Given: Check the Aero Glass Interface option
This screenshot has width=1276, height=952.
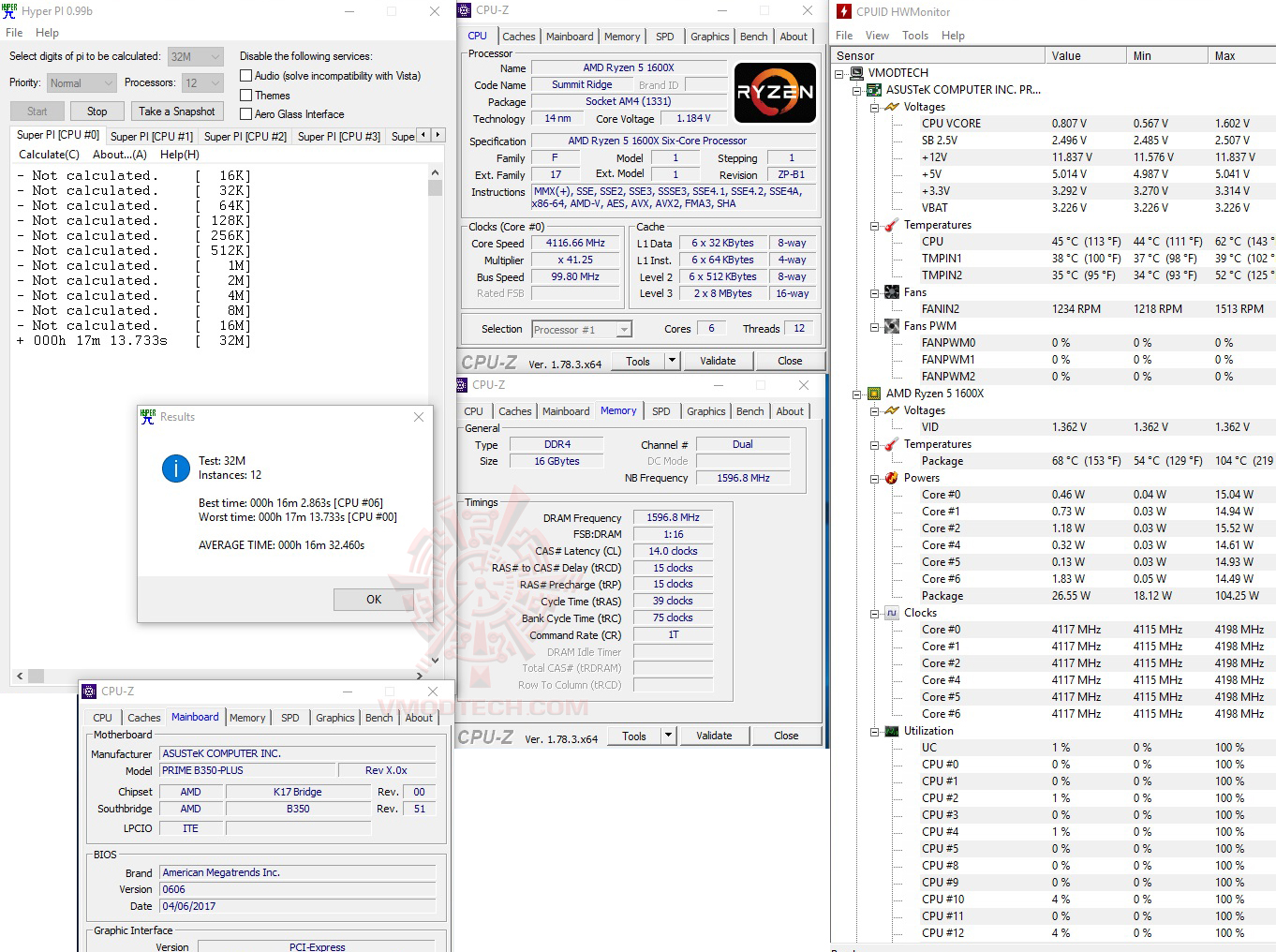Looking at the screenshot, I should coord(245,113).
